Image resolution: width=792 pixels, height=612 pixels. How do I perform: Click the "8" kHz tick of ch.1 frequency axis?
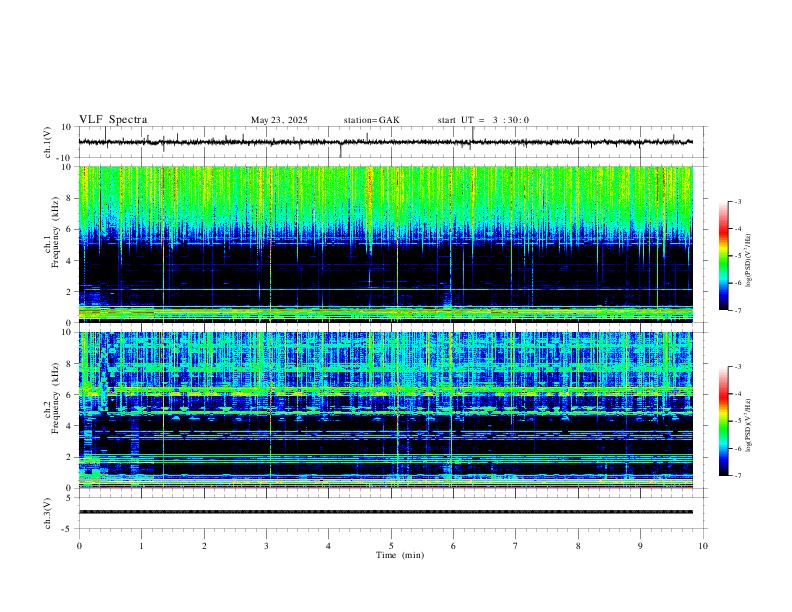(70, 198)
